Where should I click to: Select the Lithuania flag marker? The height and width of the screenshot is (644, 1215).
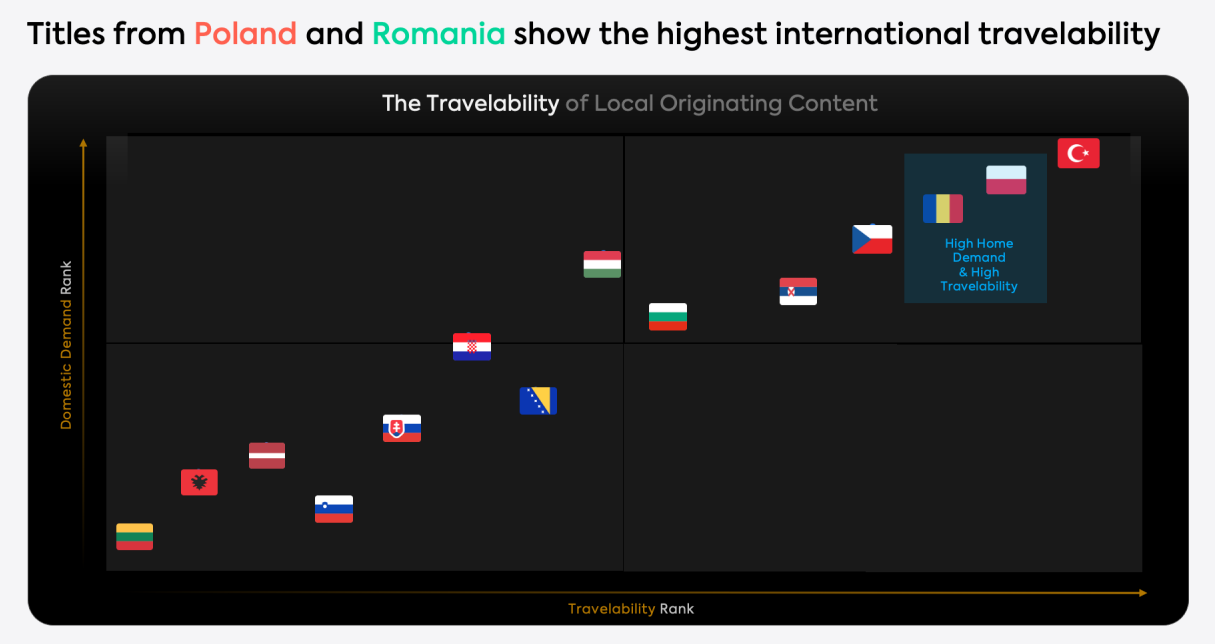pyautogui.click(x=135, y=536)
